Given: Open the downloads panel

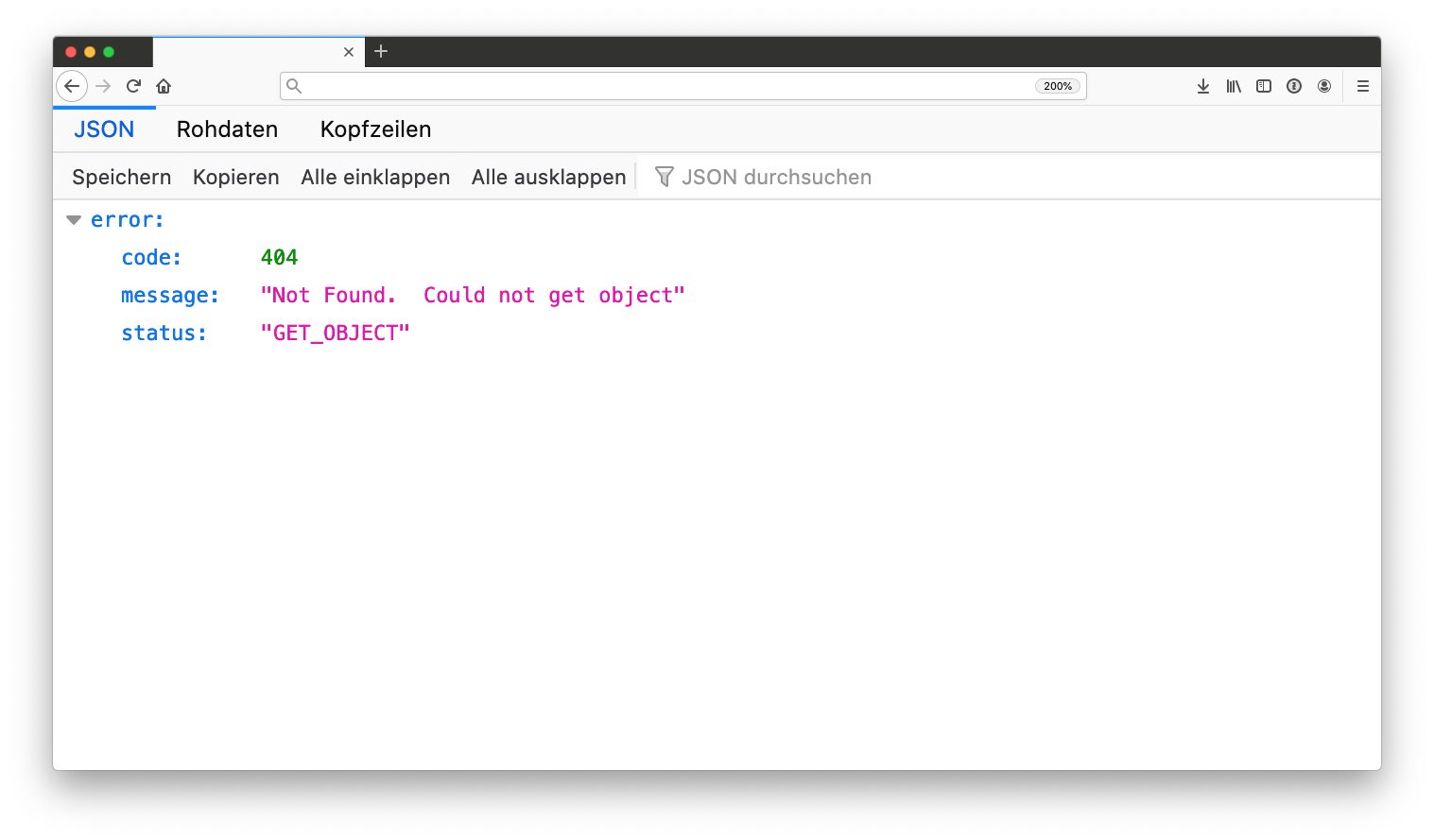Looking at the screenshot, I should tap(1203, 86).
